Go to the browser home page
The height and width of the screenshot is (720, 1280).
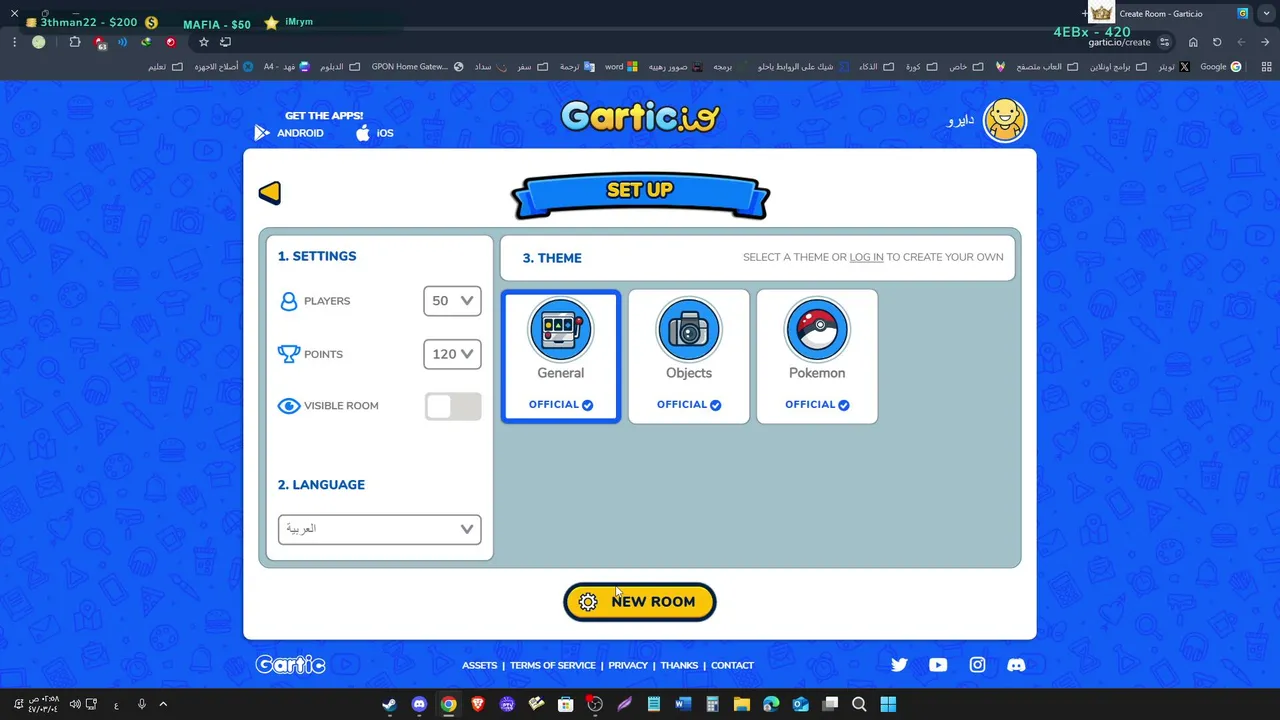tap(1193, 42)
